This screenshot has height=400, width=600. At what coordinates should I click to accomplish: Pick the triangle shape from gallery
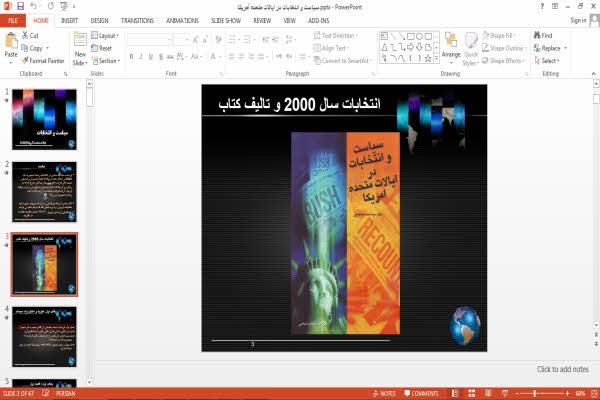[x=384, y=47]
